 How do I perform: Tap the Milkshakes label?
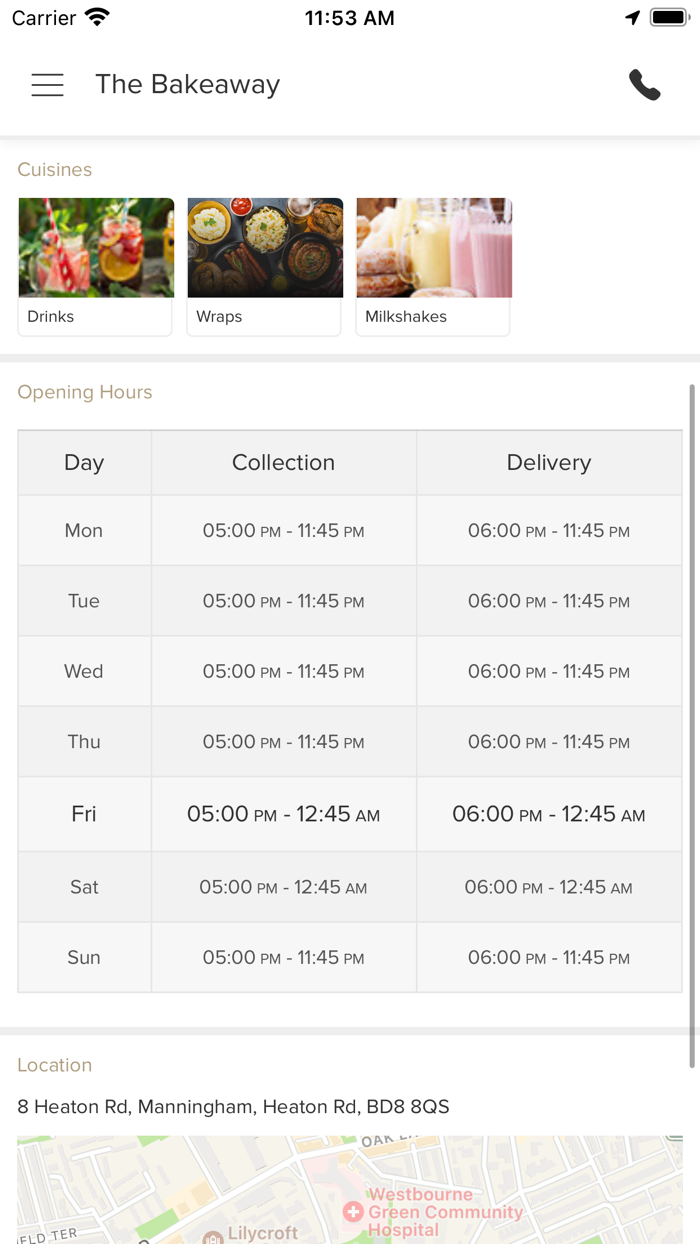[x=406, y=317]
